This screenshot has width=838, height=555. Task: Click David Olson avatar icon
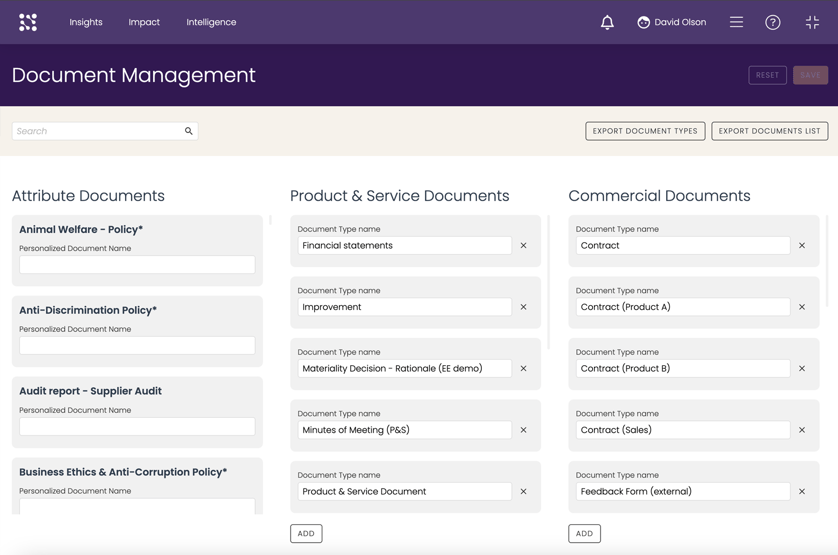tap(643, 22)
